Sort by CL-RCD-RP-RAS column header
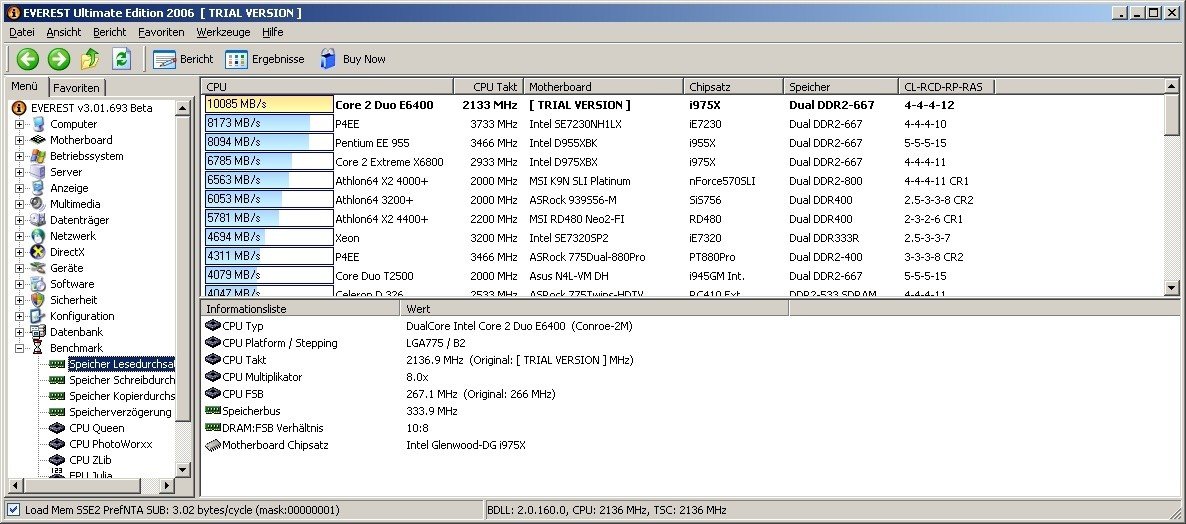 945,87
